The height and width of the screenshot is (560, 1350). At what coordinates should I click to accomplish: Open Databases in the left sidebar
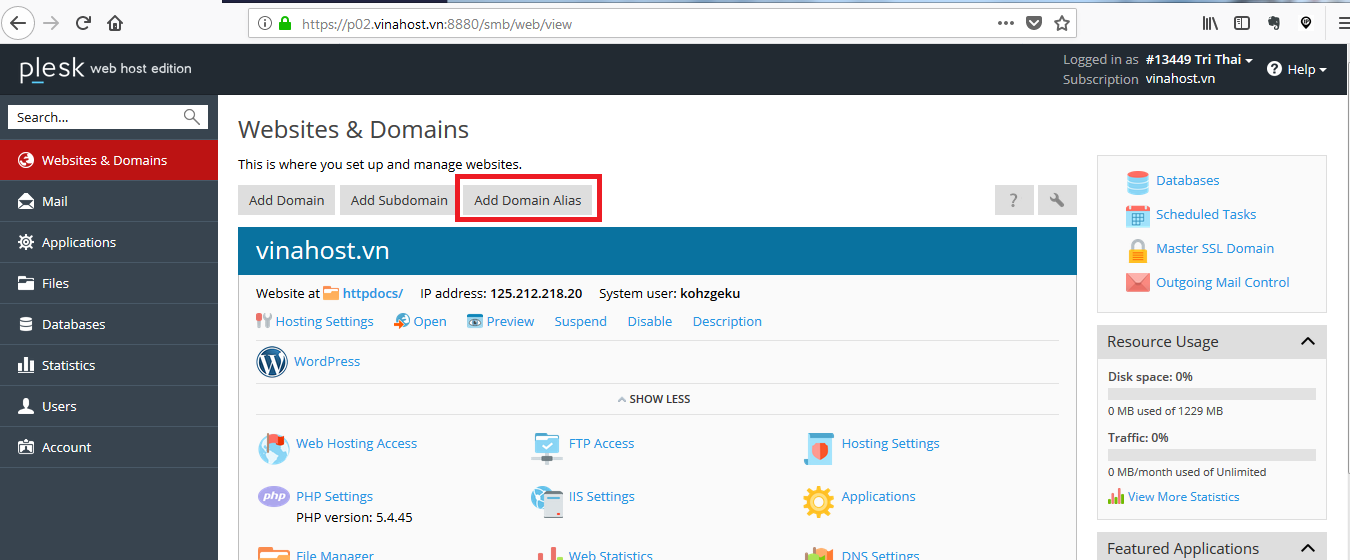[x=109, y=324]
